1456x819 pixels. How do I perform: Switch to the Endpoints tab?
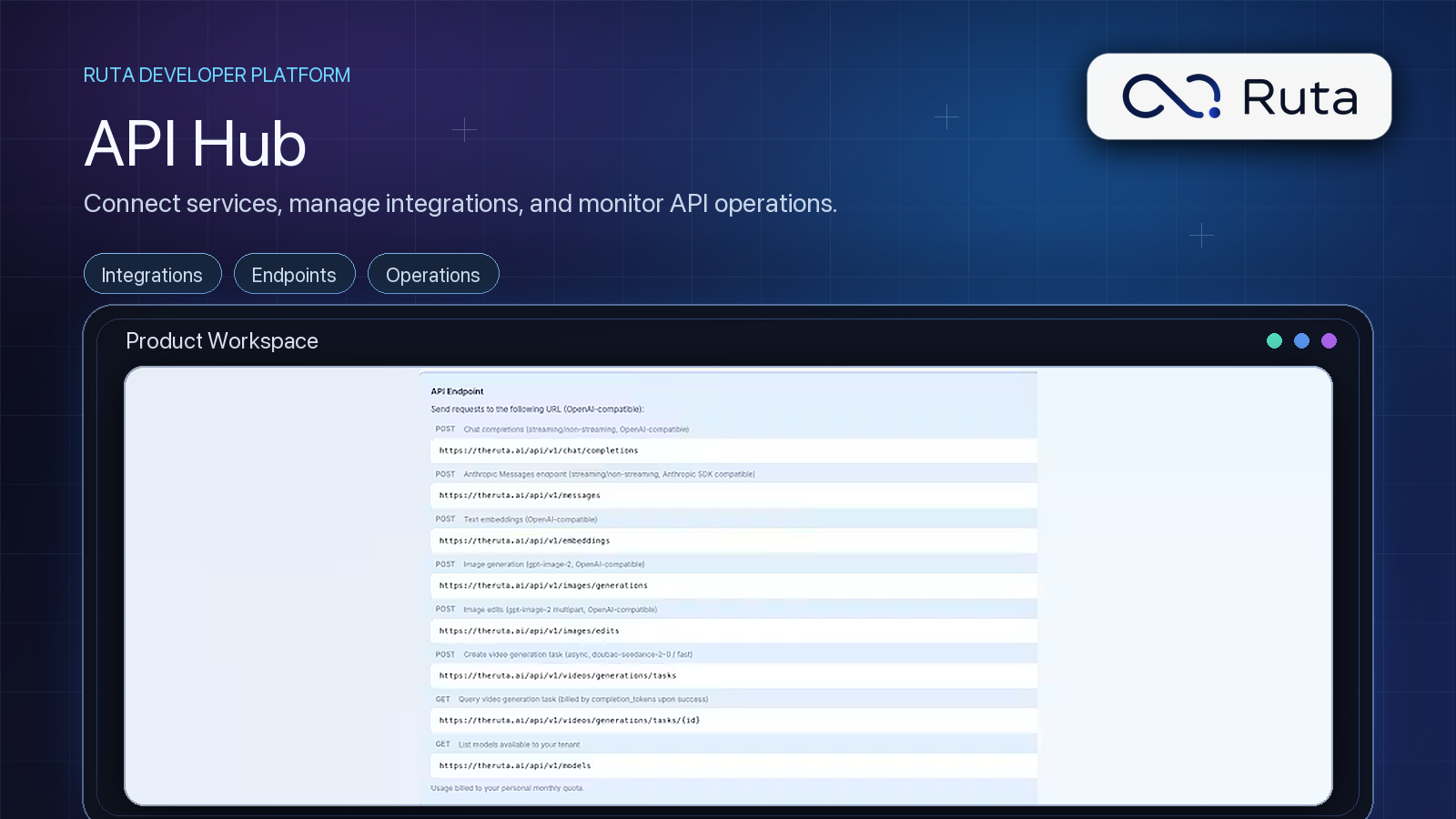(294, 274)
